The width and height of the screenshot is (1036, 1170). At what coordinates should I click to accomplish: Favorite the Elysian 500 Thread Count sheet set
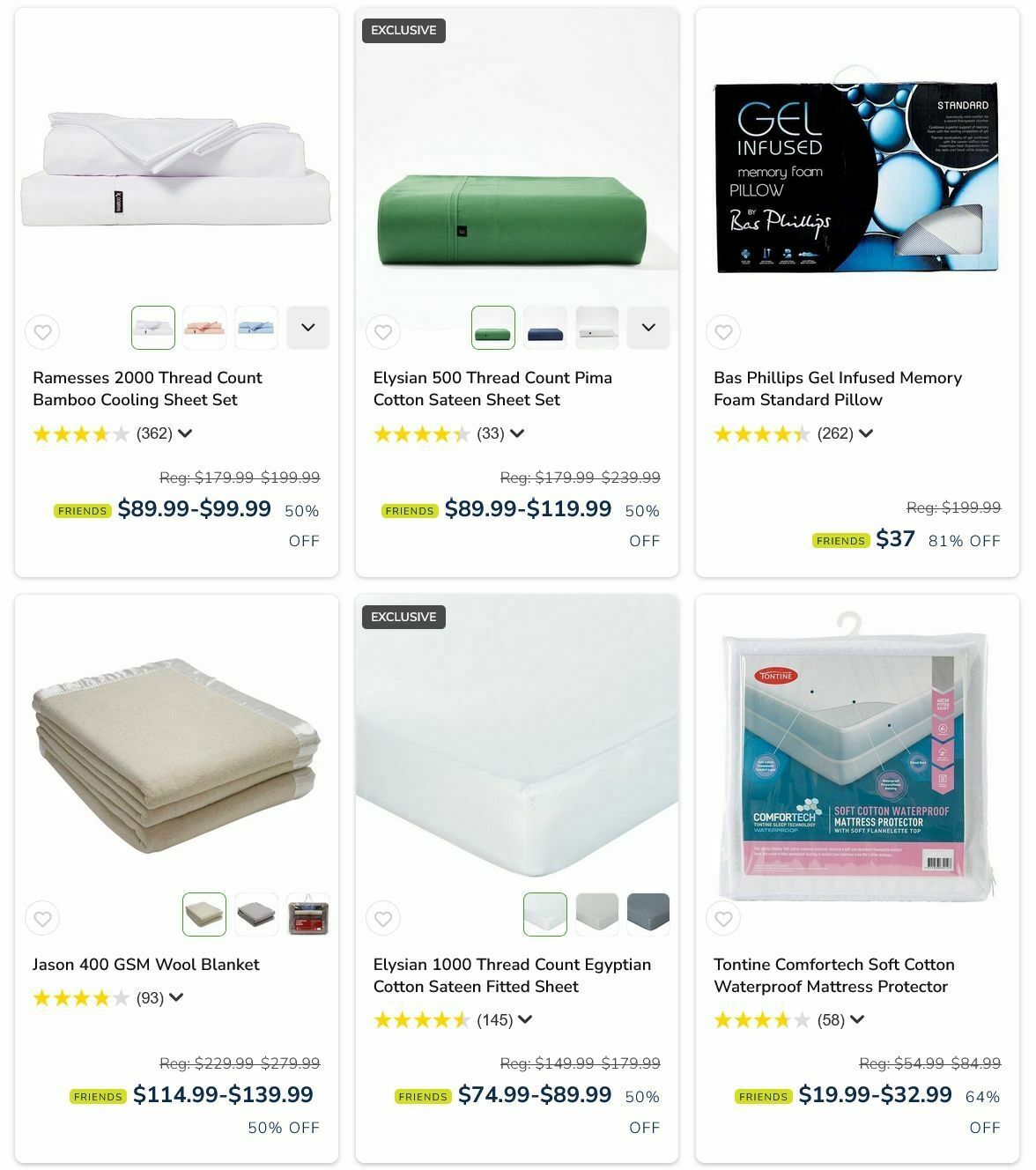click(383, 332)
